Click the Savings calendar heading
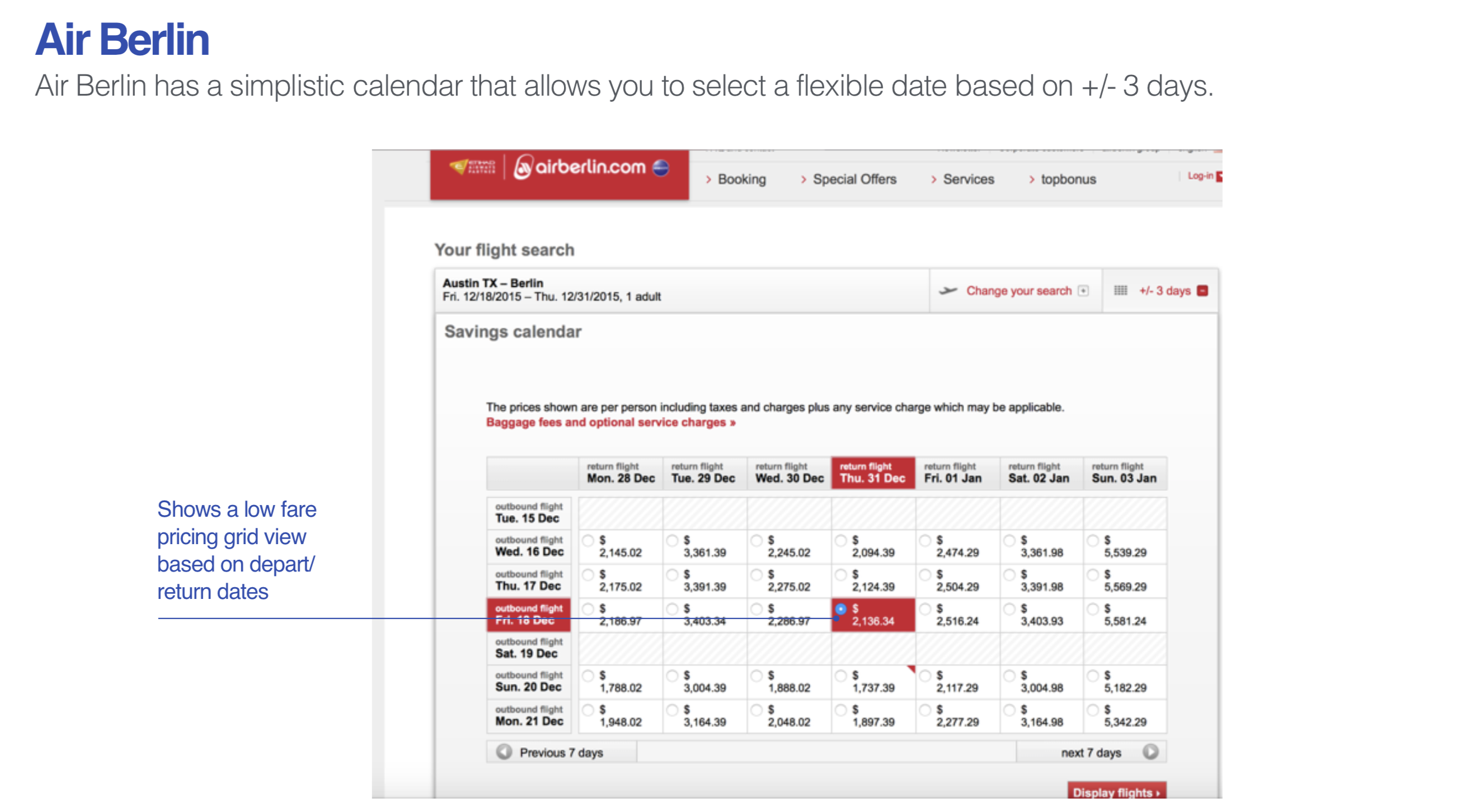The width and height of the screenshot is (1475, 812). (x=513, y=332)
